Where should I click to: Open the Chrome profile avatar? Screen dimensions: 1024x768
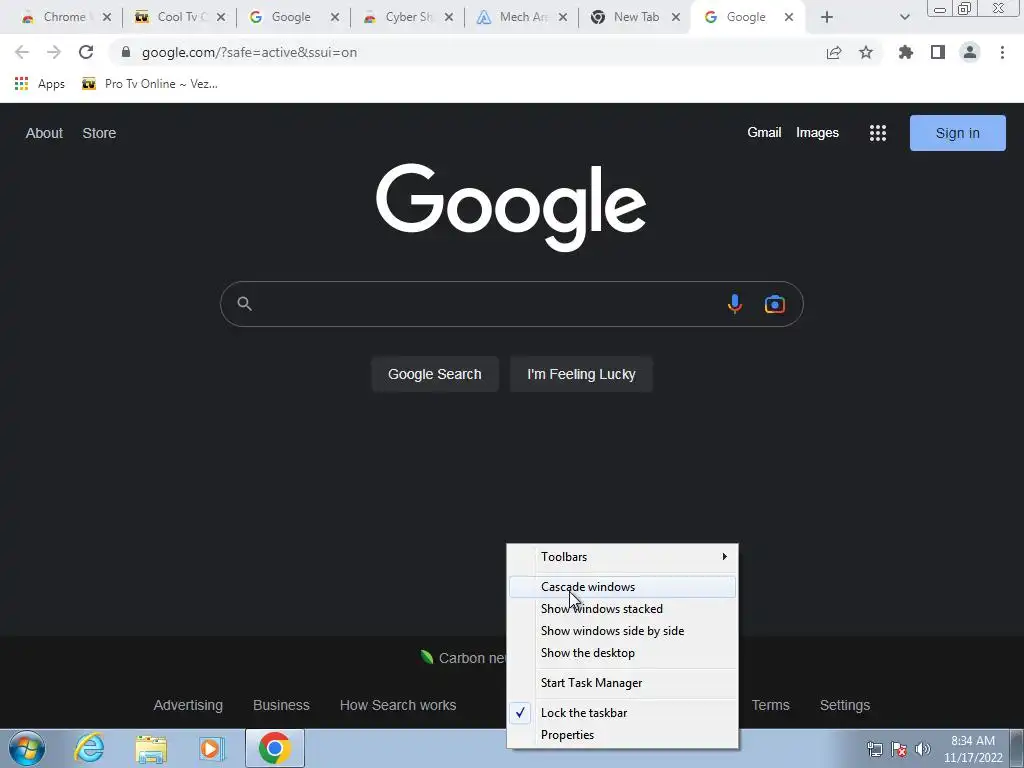[970, 52]
